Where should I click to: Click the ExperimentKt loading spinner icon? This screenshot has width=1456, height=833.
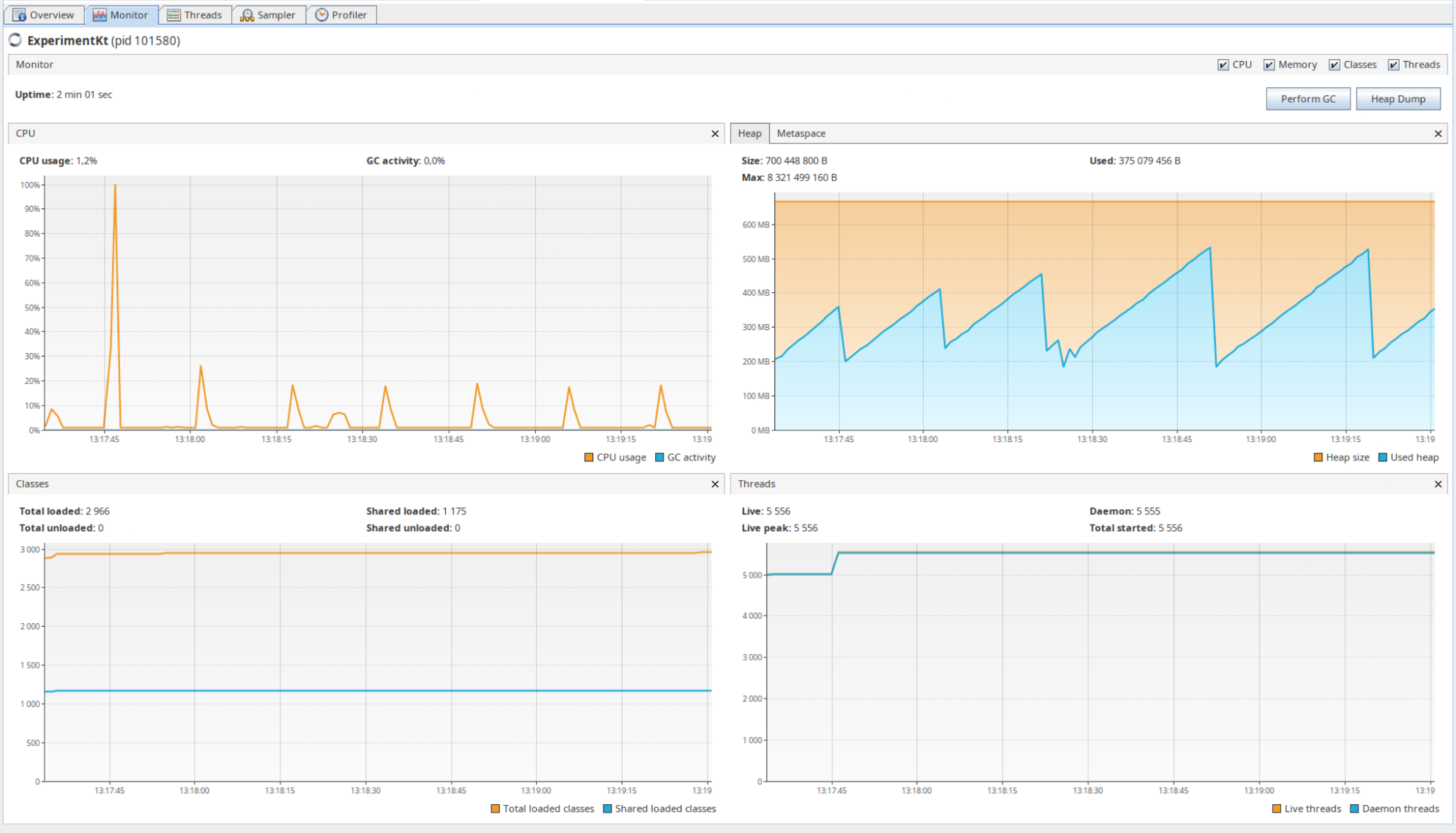point(15,41)
